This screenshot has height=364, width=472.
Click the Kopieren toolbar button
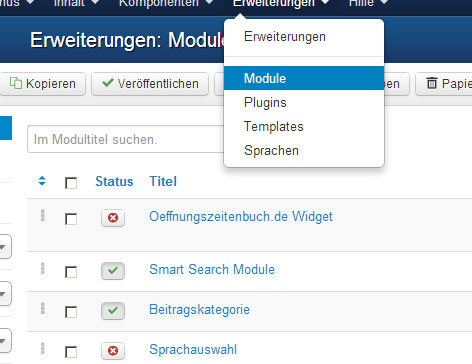43,84
